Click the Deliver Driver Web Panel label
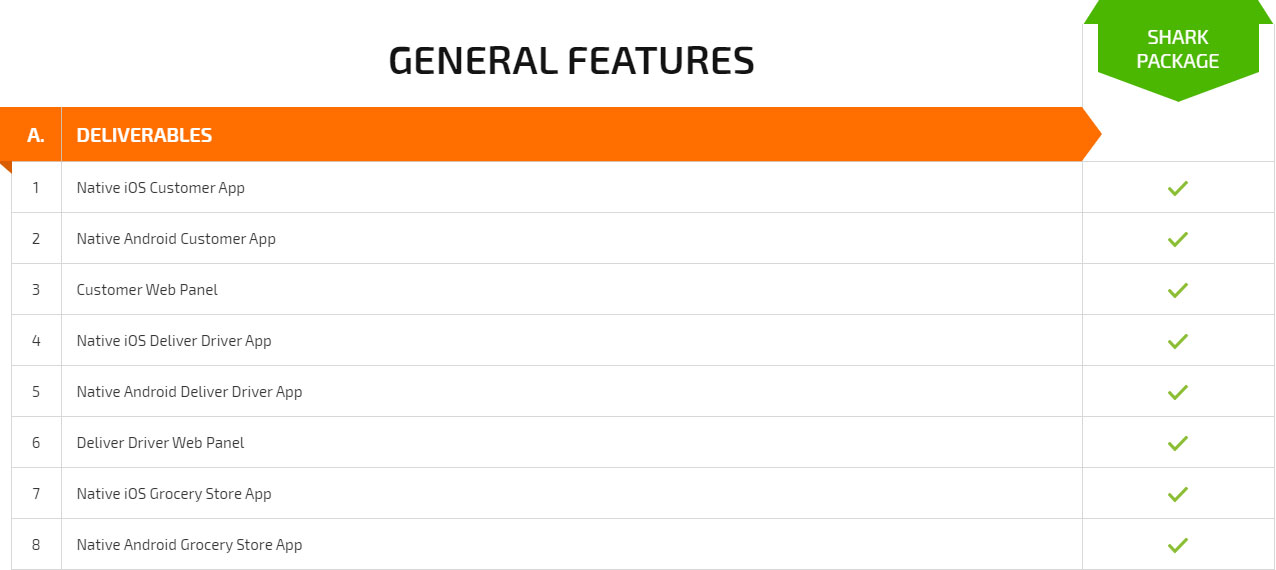The width and height of the screenshot is (1276, 570). (160, 443)
